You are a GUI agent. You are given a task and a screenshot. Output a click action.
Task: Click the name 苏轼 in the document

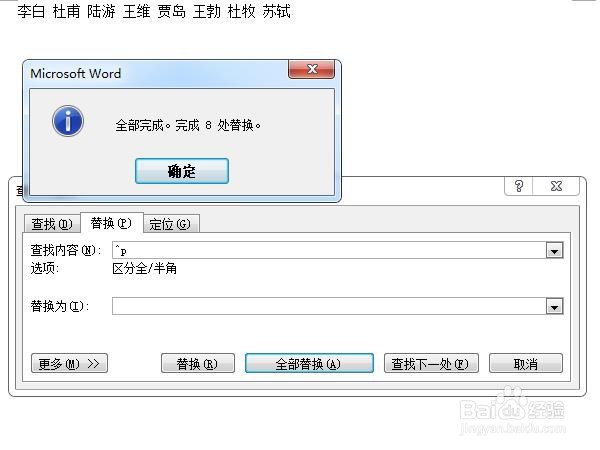pyautogui.click(x=276, y=11)
